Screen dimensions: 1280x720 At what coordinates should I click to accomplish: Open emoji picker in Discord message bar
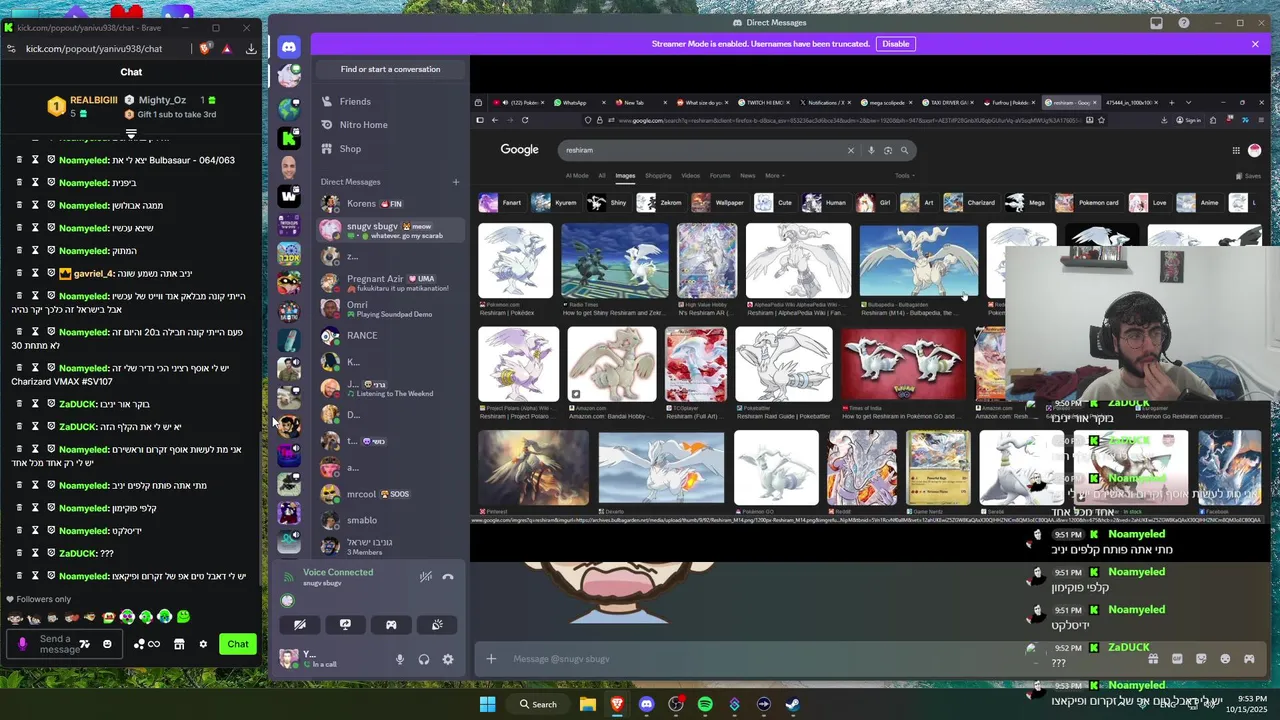coord(1225,659)
